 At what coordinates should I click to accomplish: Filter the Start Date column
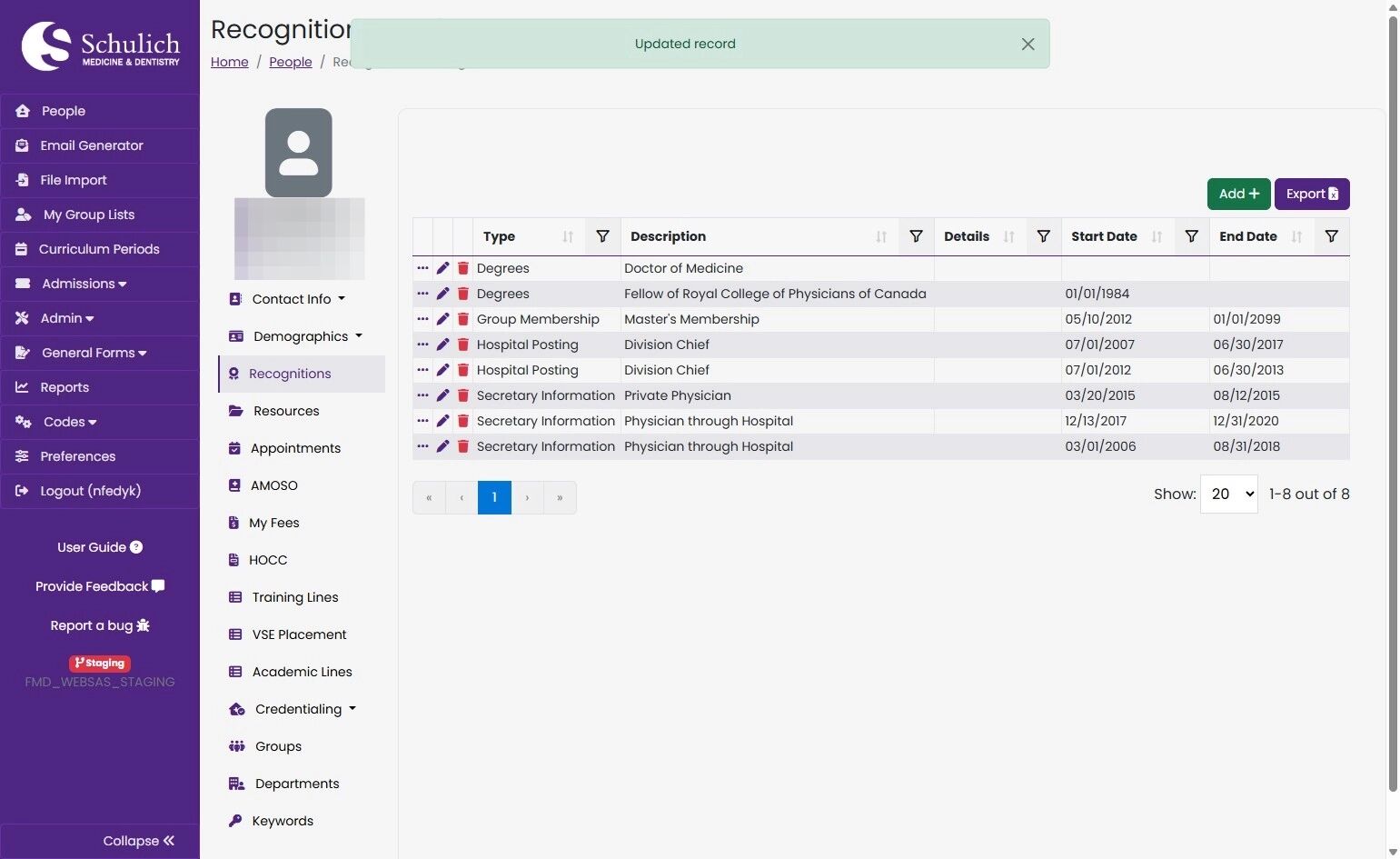tap(1192, 236)
